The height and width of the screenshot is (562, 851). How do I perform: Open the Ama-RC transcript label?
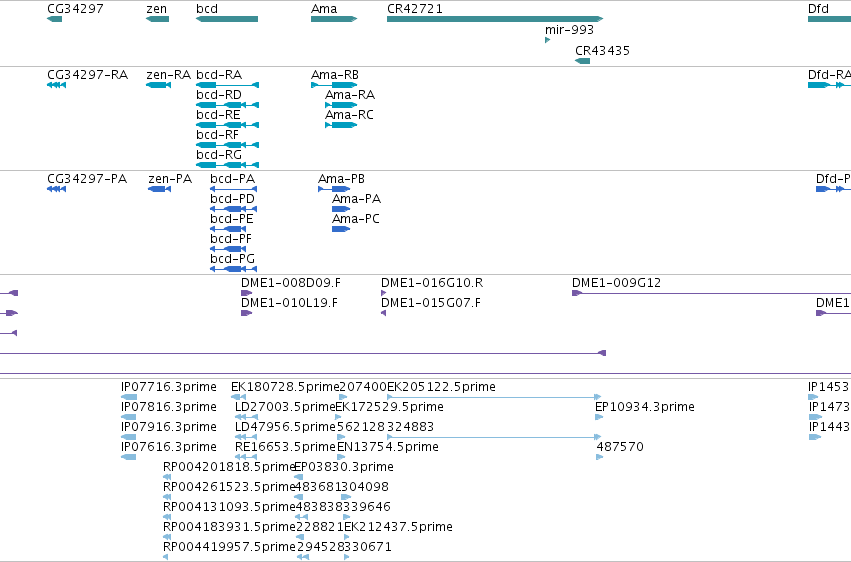[x=350, y=115]
